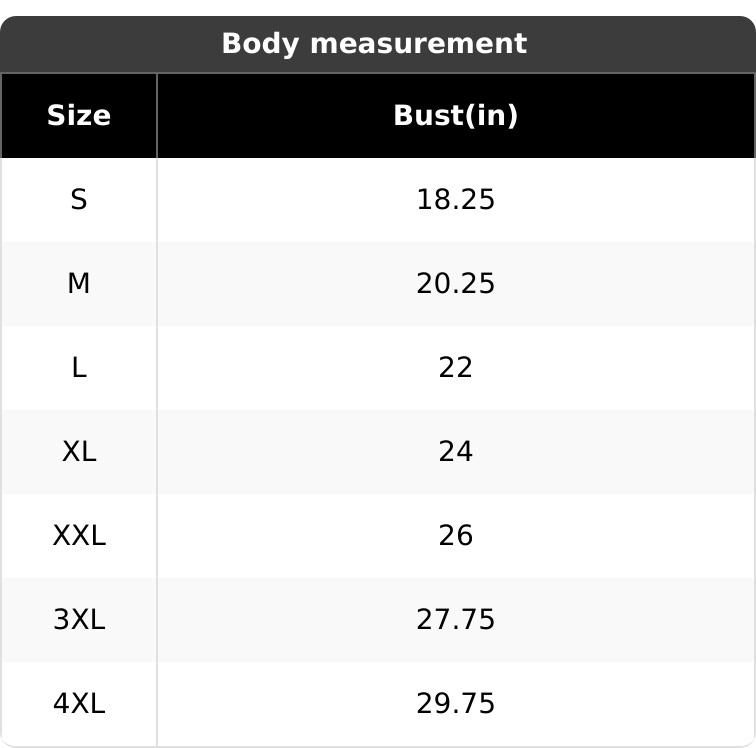The height and width of the screenshot is (748, 756).
Task: Click the size label beside bust 22
Action: pyautogui.click(x=79, y=368)
